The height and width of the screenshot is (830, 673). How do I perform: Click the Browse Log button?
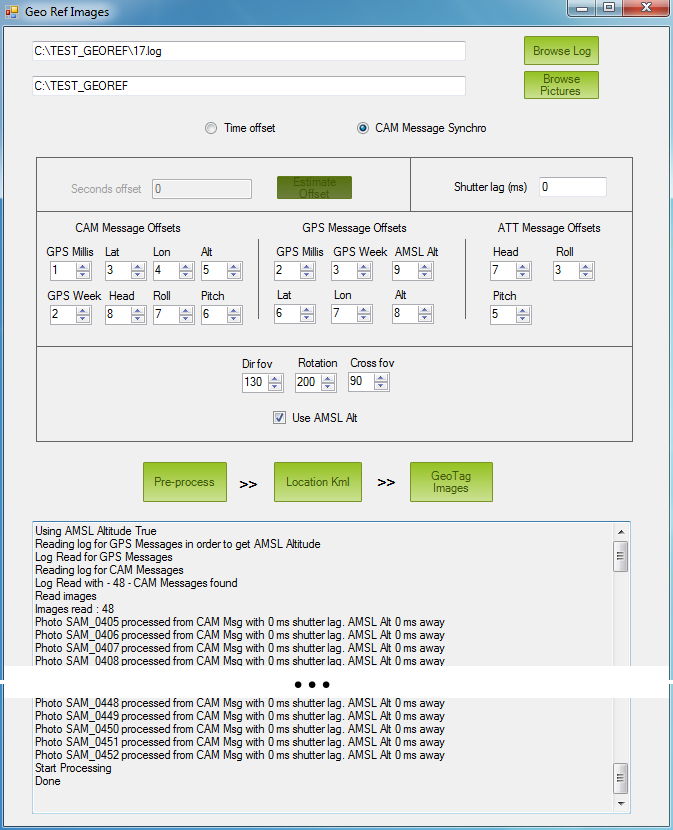[561, 51]
